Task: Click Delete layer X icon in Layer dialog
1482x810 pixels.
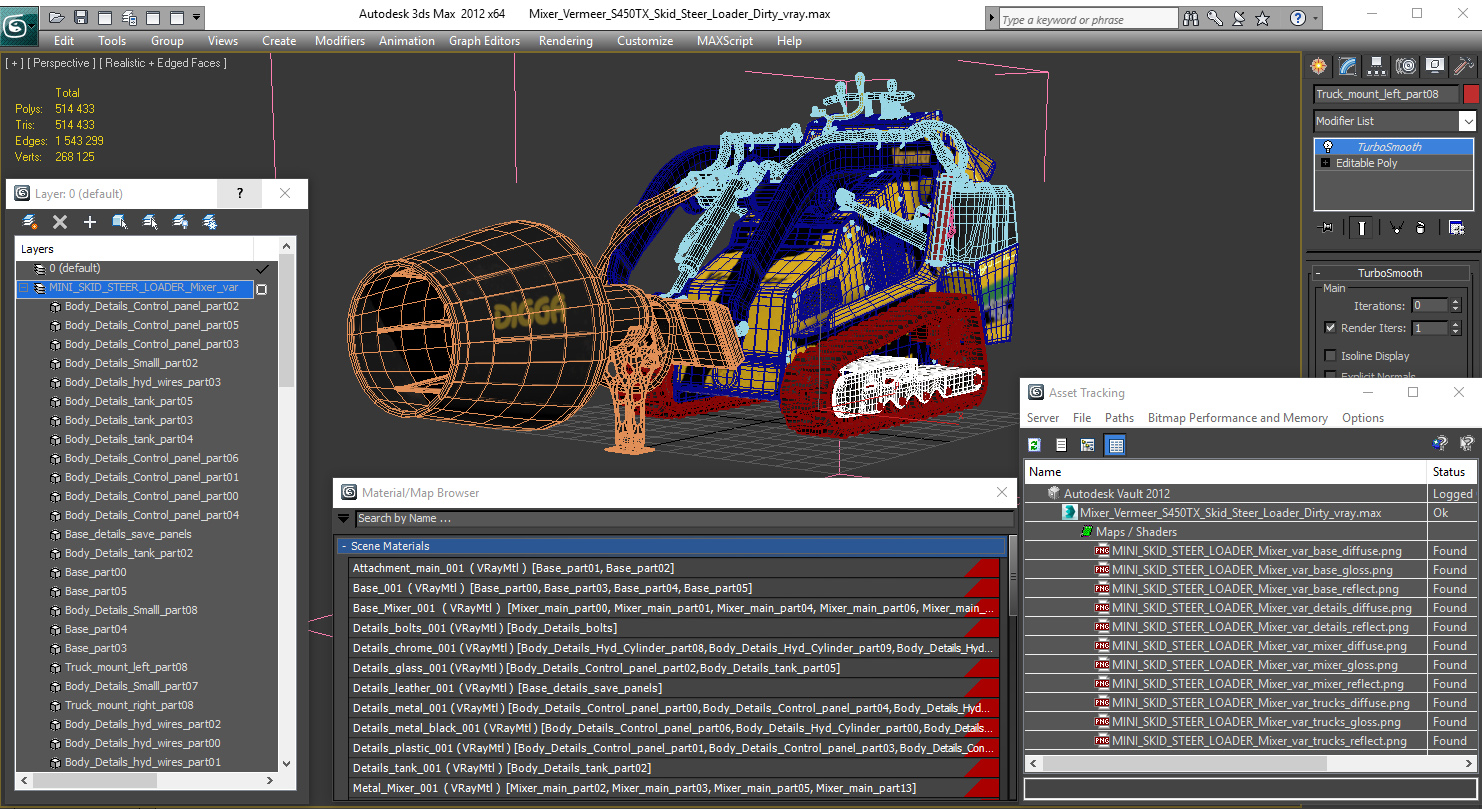Action: pos(60,222)
